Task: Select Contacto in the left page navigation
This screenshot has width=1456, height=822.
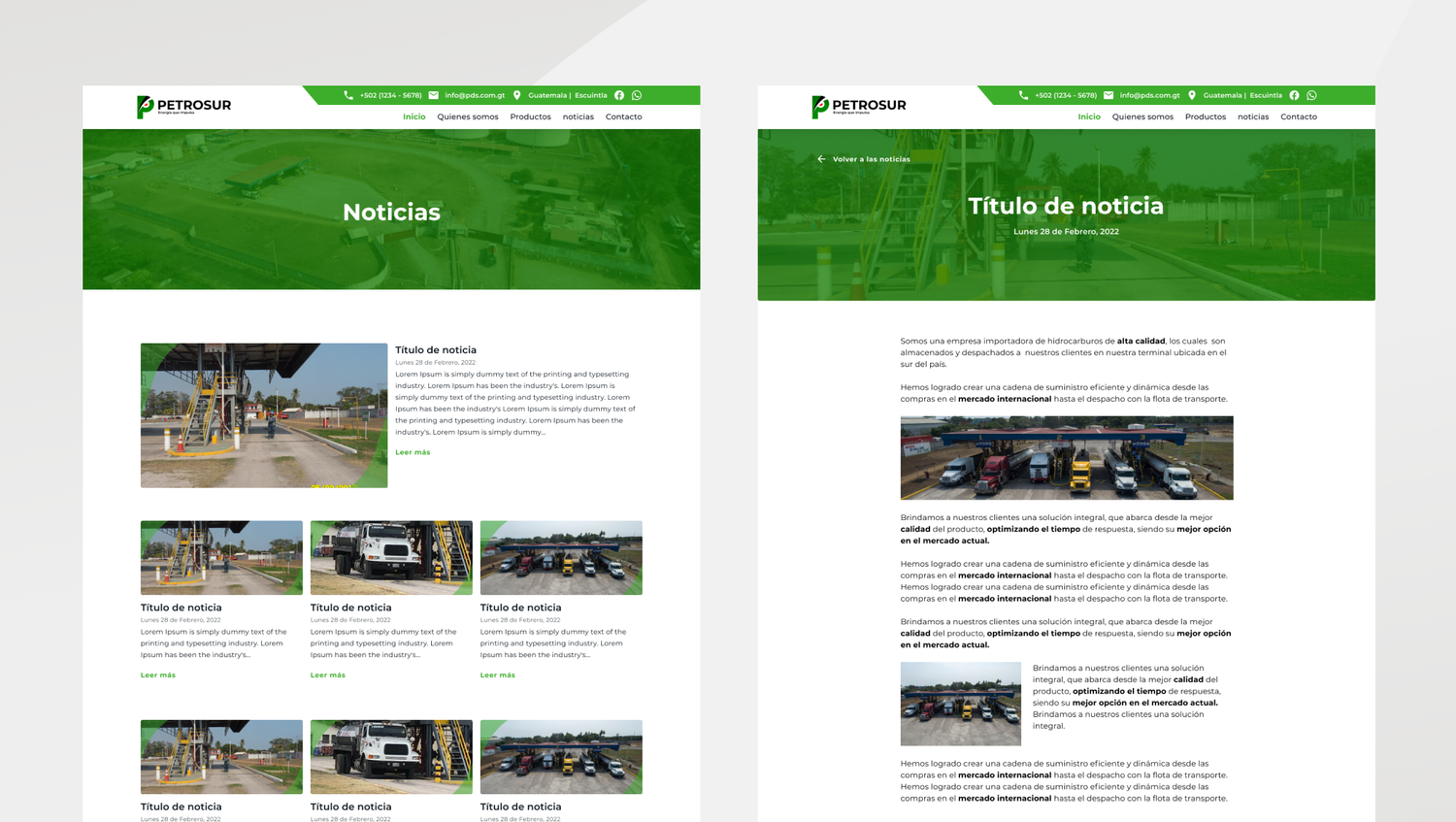Action: tap(624, 116)
